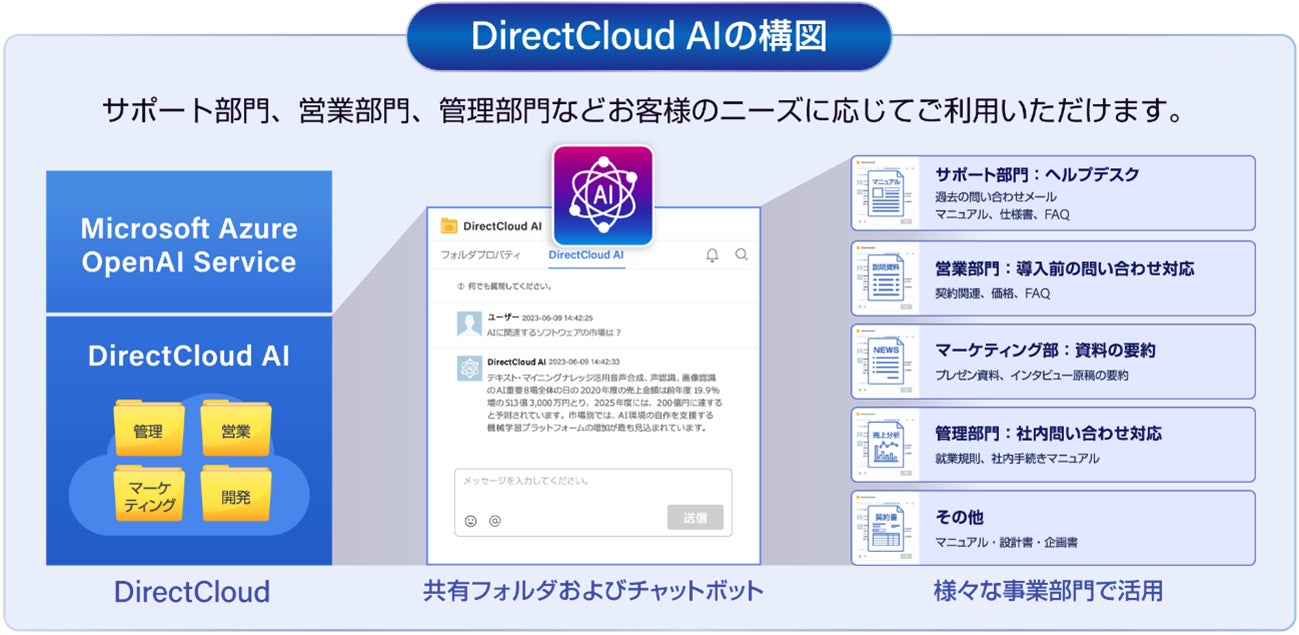Open the notification bell in the chat panel

tap(712, 255)
